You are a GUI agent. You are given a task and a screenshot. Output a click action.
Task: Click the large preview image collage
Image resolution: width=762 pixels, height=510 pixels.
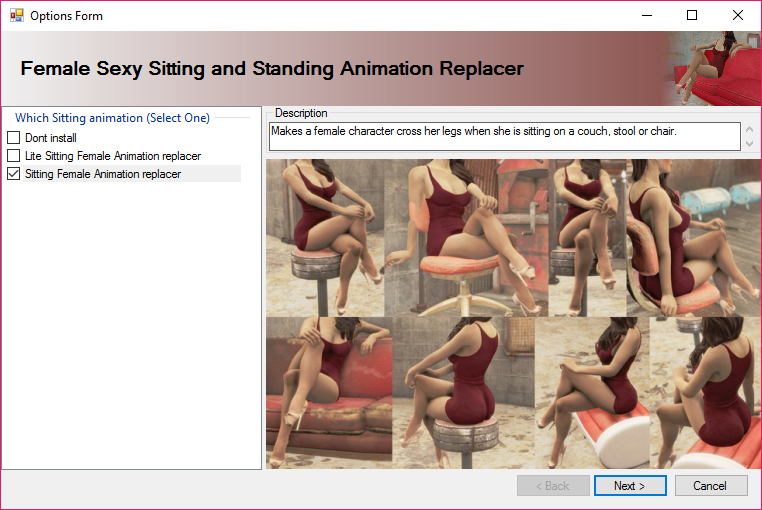(513, 314)
